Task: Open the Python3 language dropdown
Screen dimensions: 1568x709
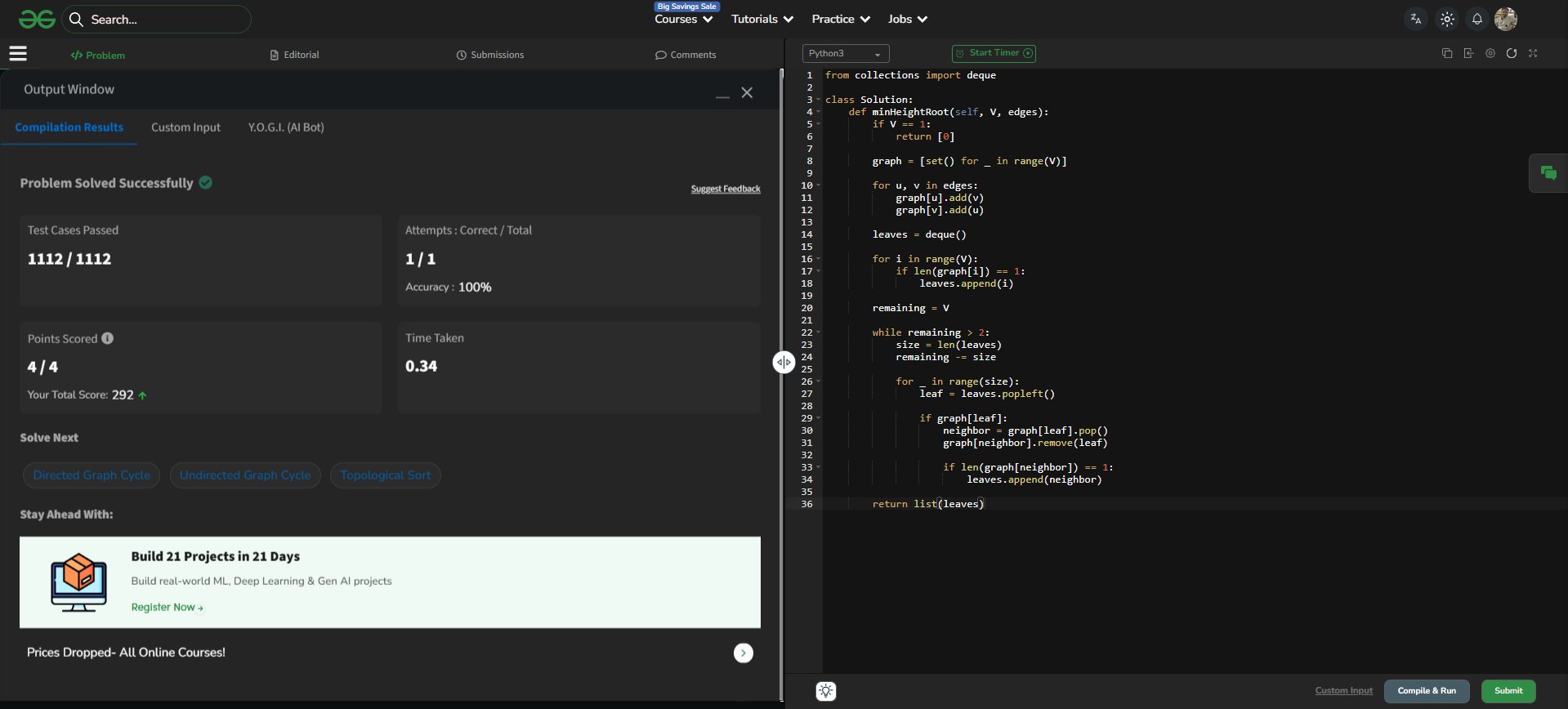Action: point(845,54)
